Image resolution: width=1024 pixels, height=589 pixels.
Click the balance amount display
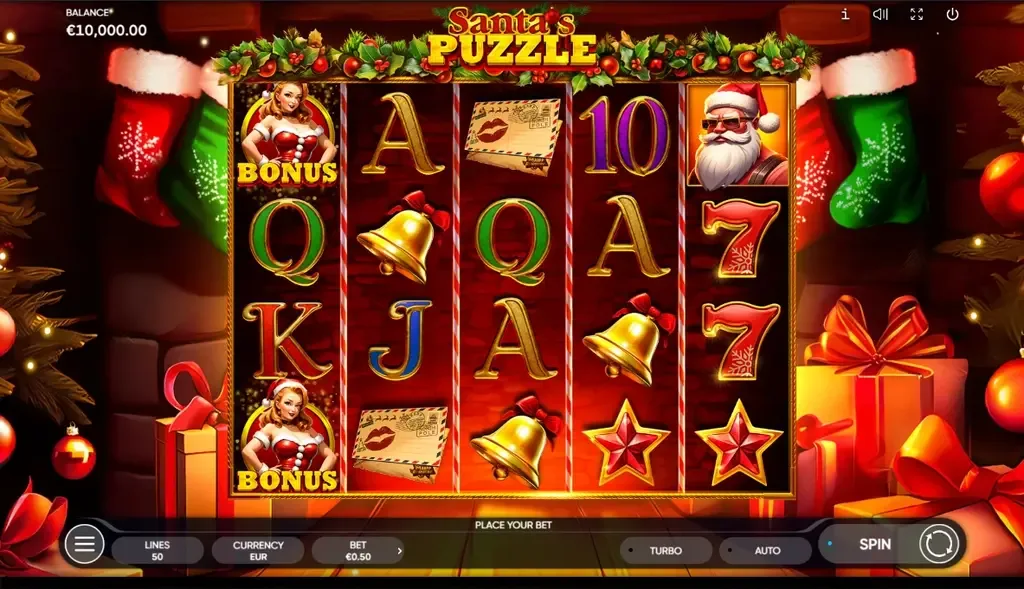pos(106,30)
